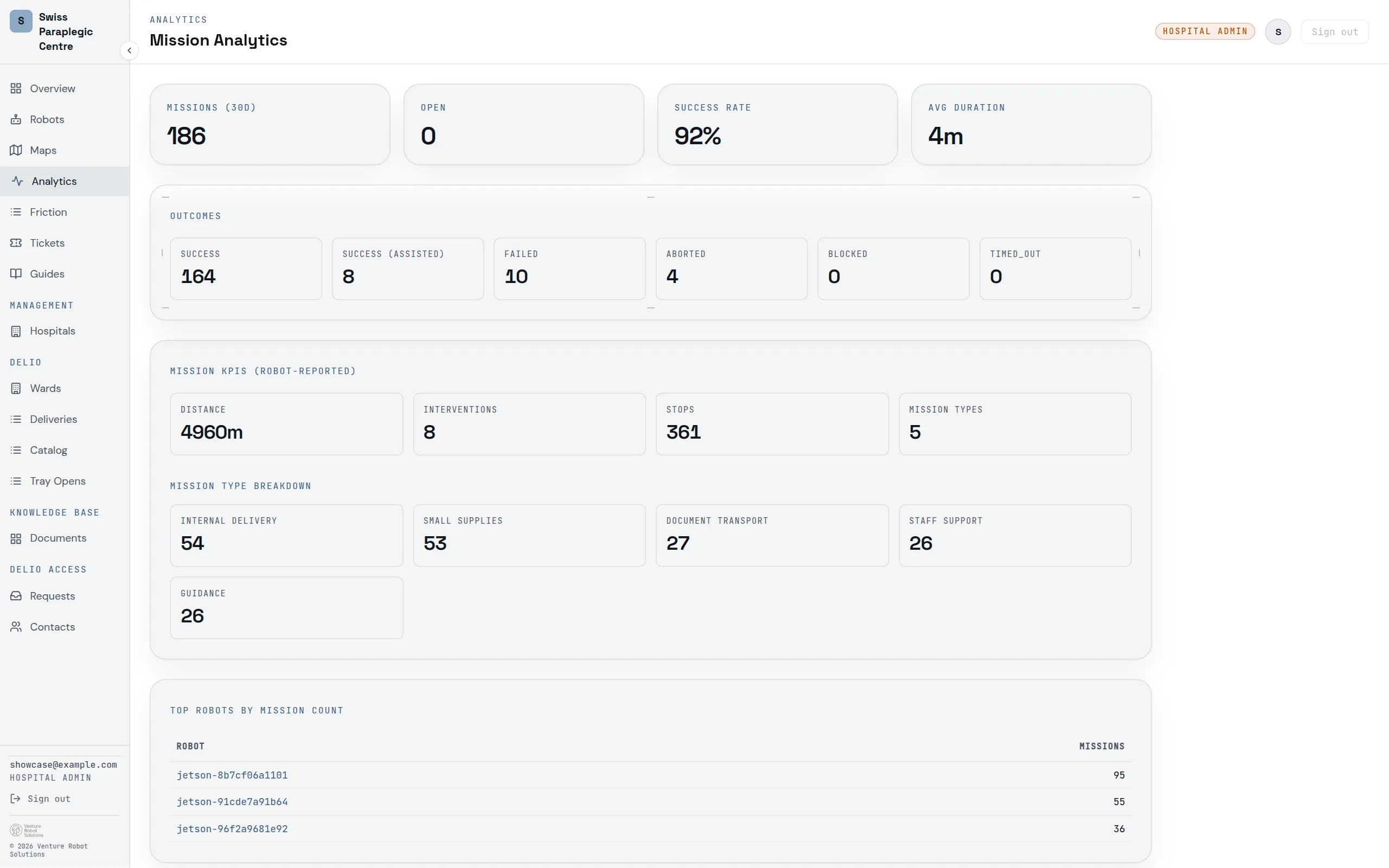Image resolution: width=1389 pixels, height=868 pixels.
Task: Click the Catalog list icon
Action: coord(16,451)
